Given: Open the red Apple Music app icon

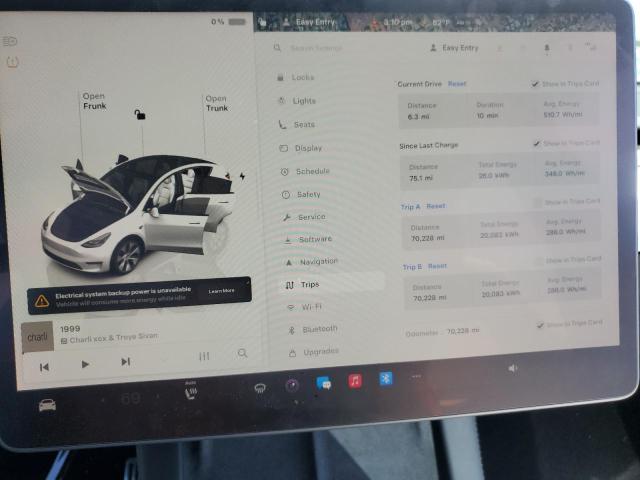Looking at the screenshot, I should coord(355,381).
